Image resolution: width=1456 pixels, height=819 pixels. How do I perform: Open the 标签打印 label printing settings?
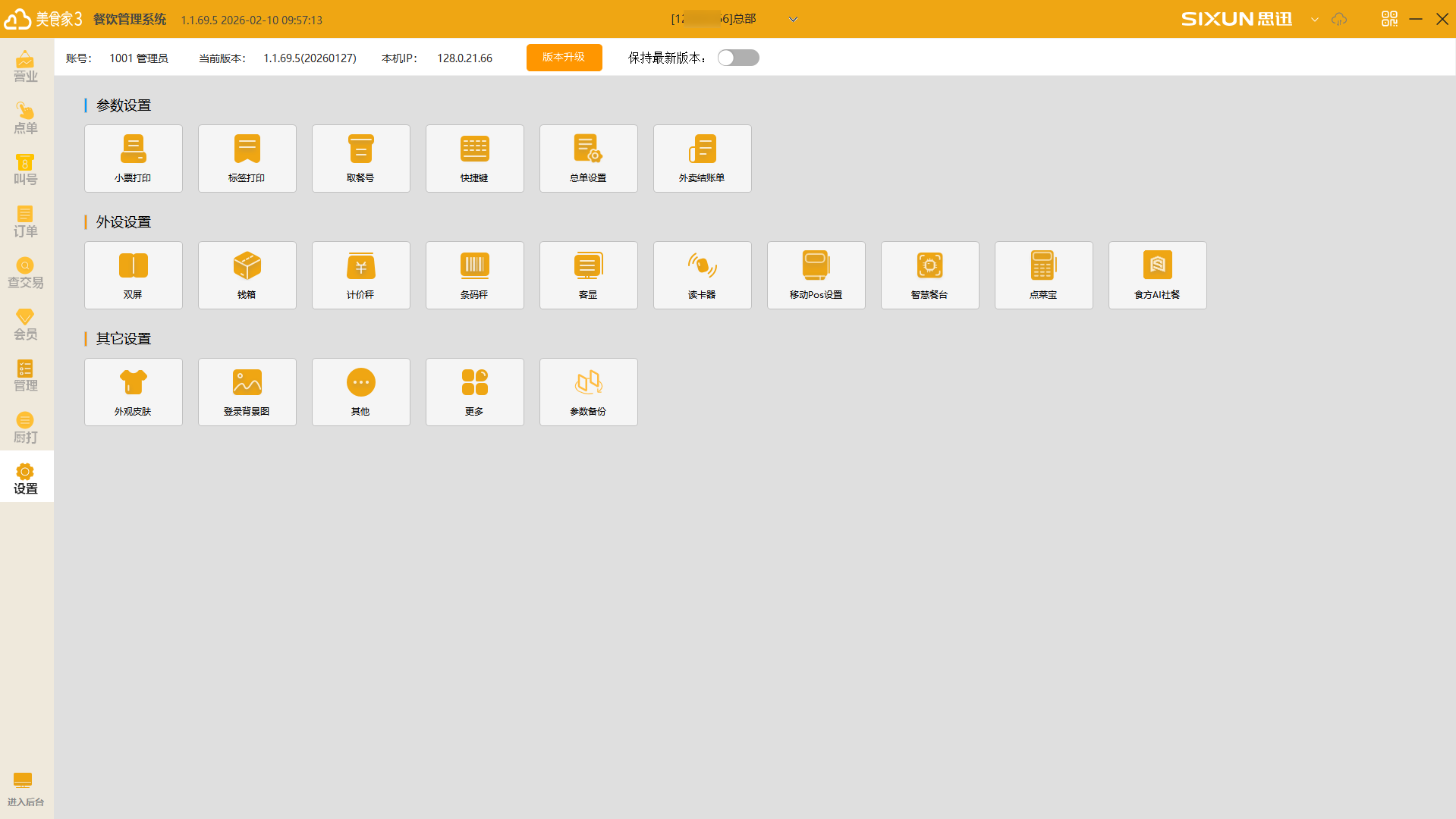pos(247,158)
